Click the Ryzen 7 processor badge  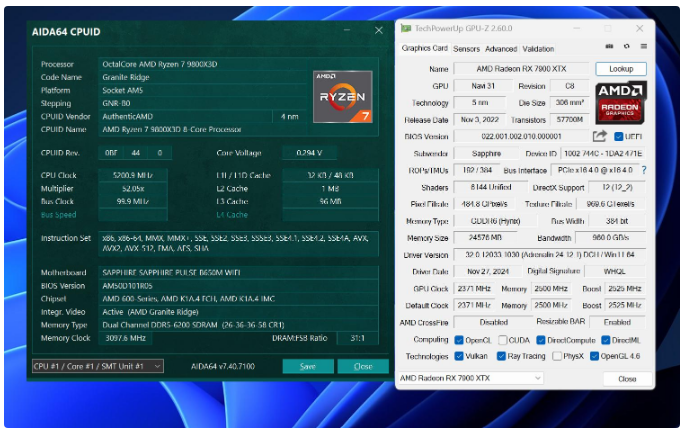(x=340, y=95)
